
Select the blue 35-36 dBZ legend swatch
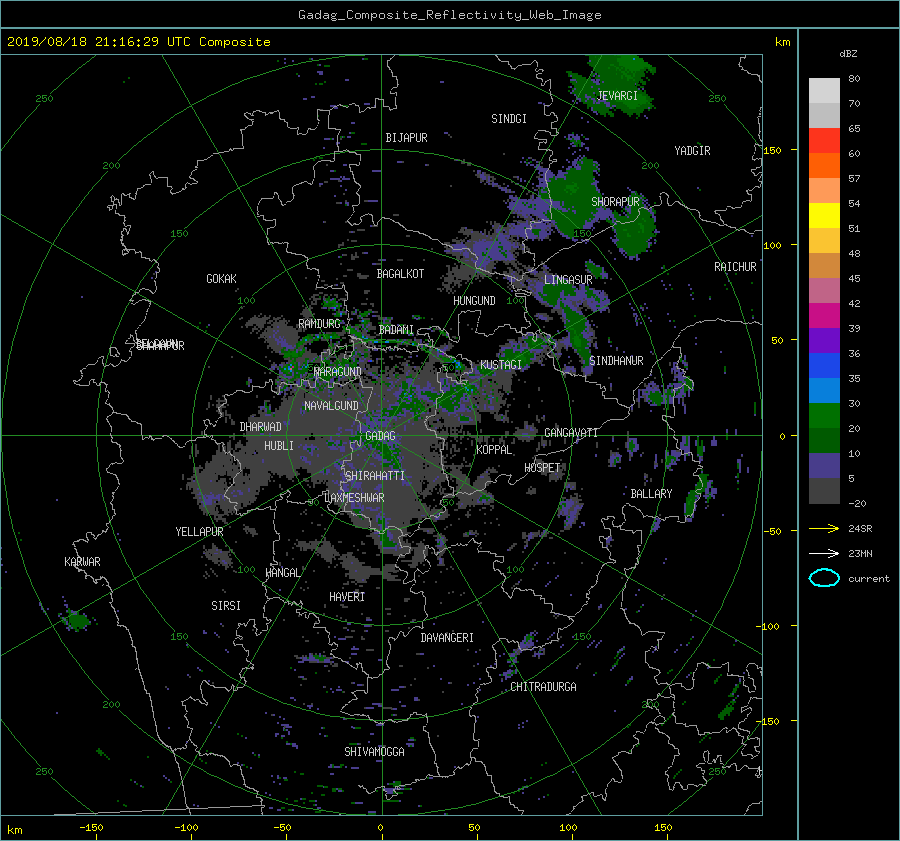(x=824, y=365)
